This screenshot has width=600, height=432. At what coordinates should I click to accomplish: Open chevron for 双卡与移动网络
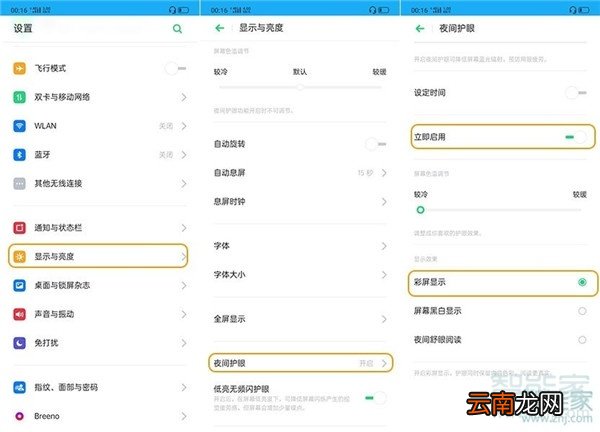184,97
